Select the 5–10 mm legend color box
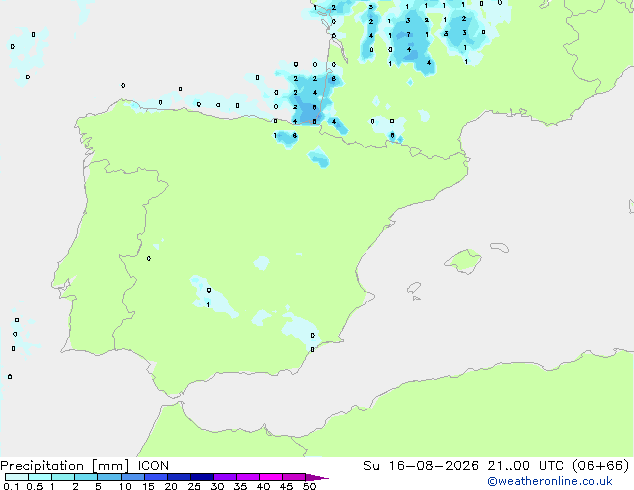634x490 pixels. click(109, 477)
